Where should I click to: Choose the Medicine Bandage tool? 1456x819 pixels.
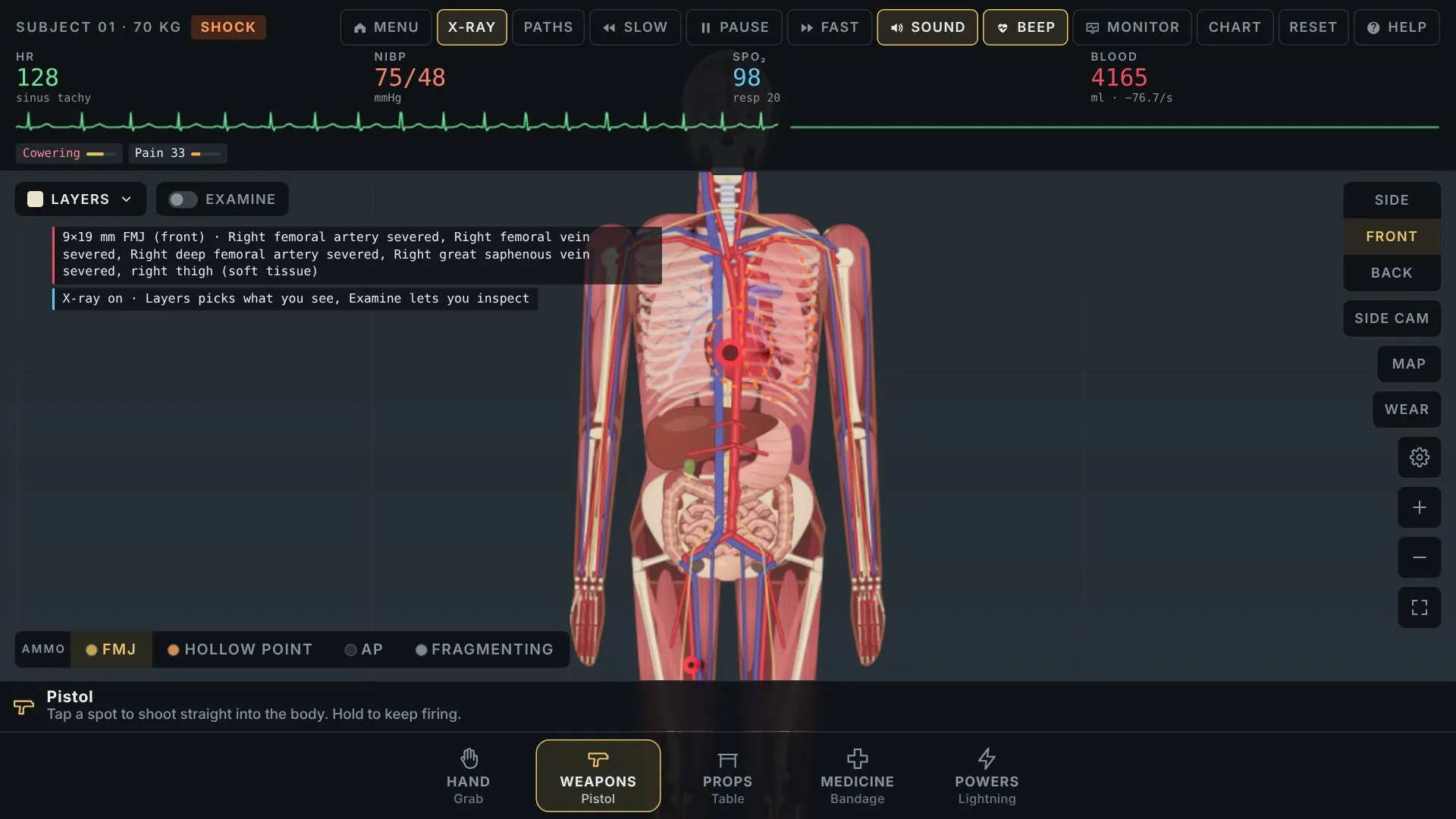pyautogui.click(x=857, y=776)
